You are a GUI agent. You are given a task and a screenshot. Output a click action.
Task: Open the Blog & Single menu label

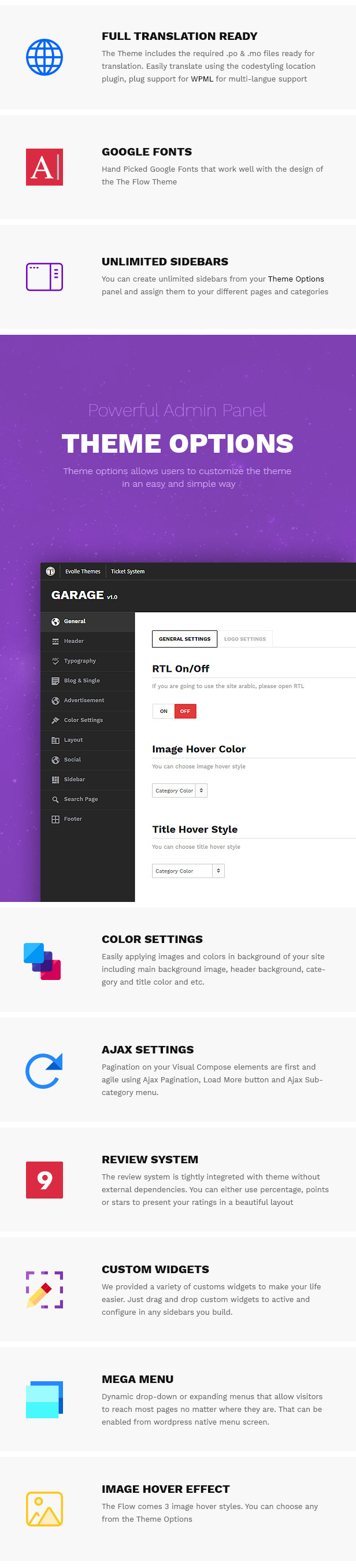tap(81, 681)
